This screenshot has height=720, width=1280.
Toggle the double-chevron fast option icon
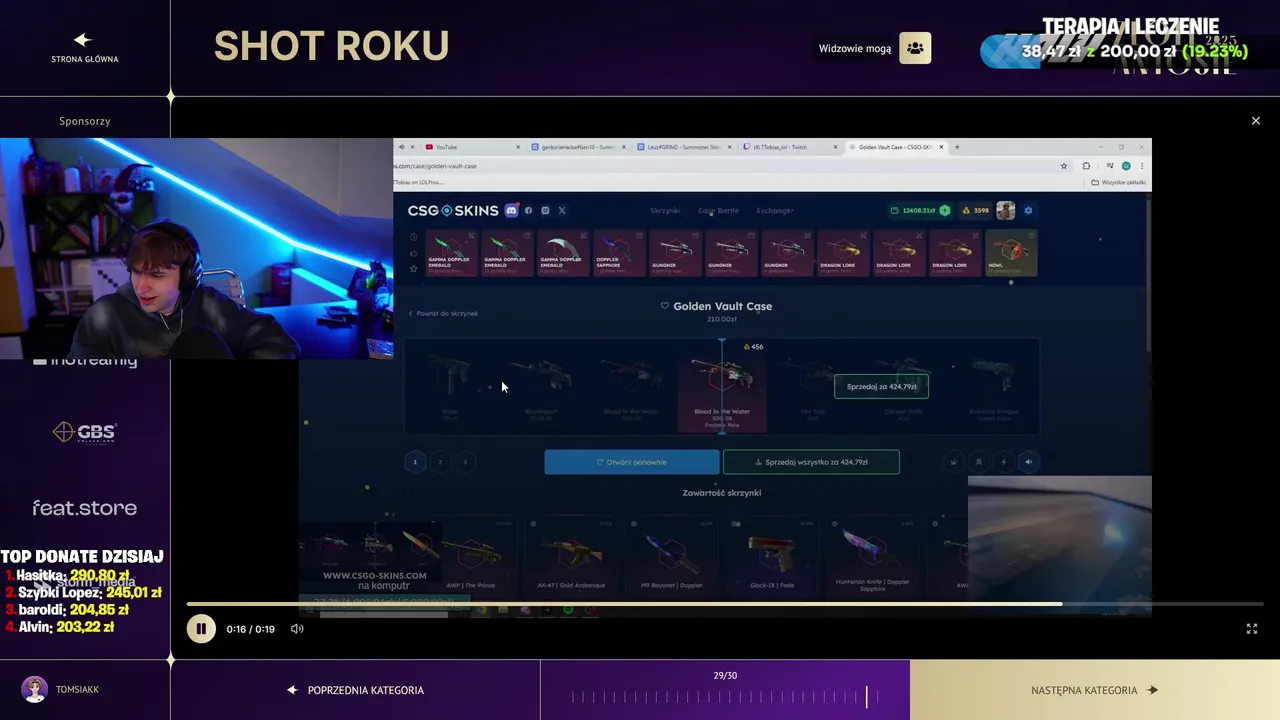(979, 462)
